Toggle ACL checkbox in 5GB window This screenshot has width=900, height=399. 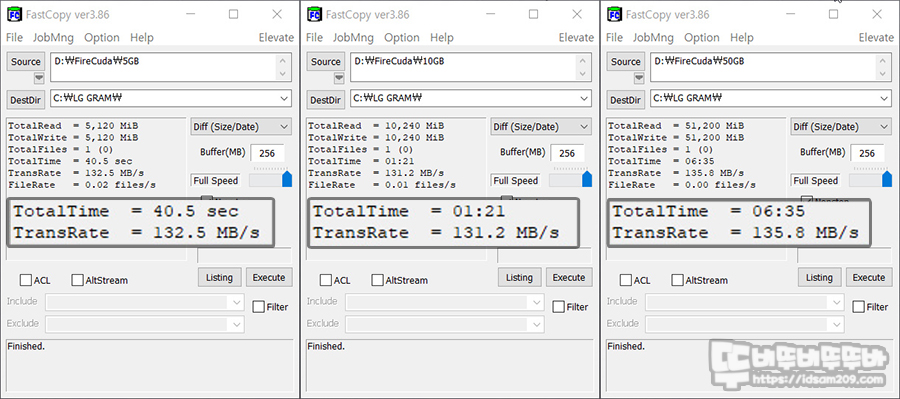tap(26, 280)
